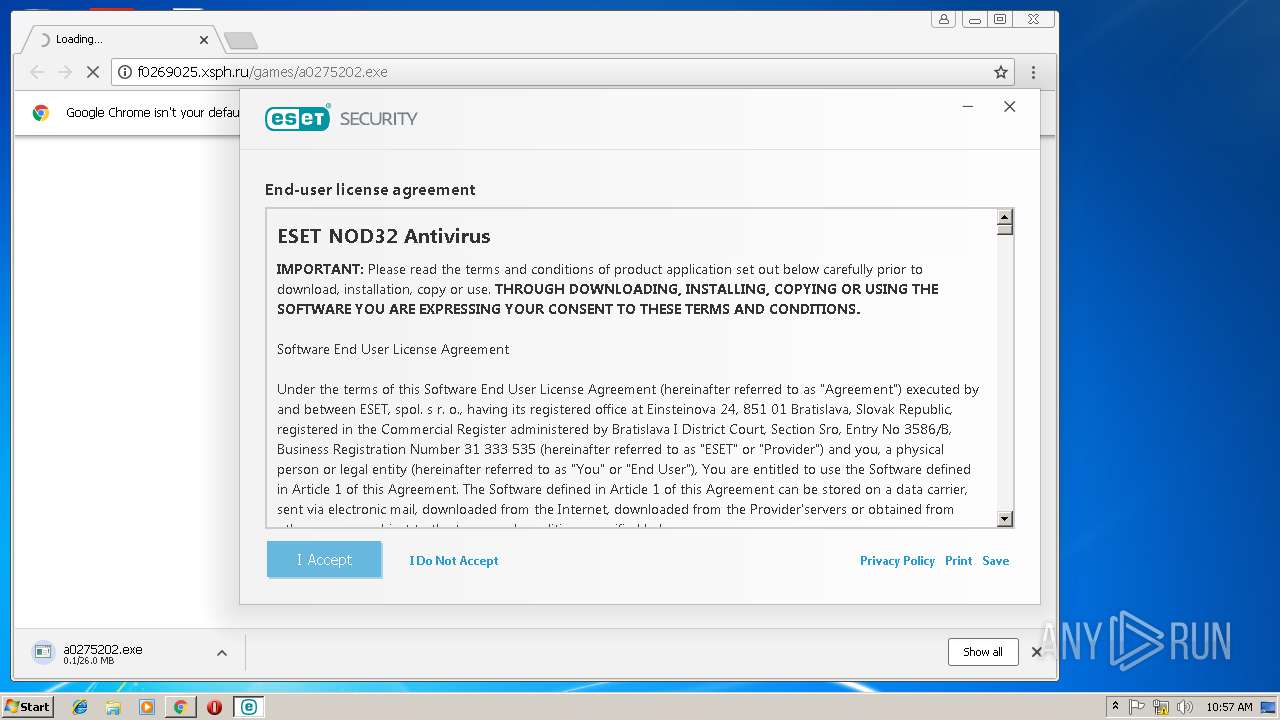Accept the ESET license agreement
This screenshot has height=720, width=1280.
pyautogui.click(x=324, y=560)
